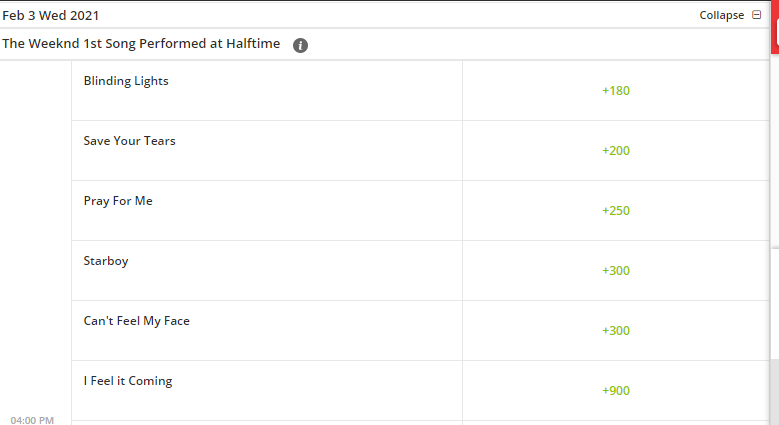Click the Feb 3 Wed 2021 date header
This screenshot has width=779, height=425.
click(x=51, y=15)
